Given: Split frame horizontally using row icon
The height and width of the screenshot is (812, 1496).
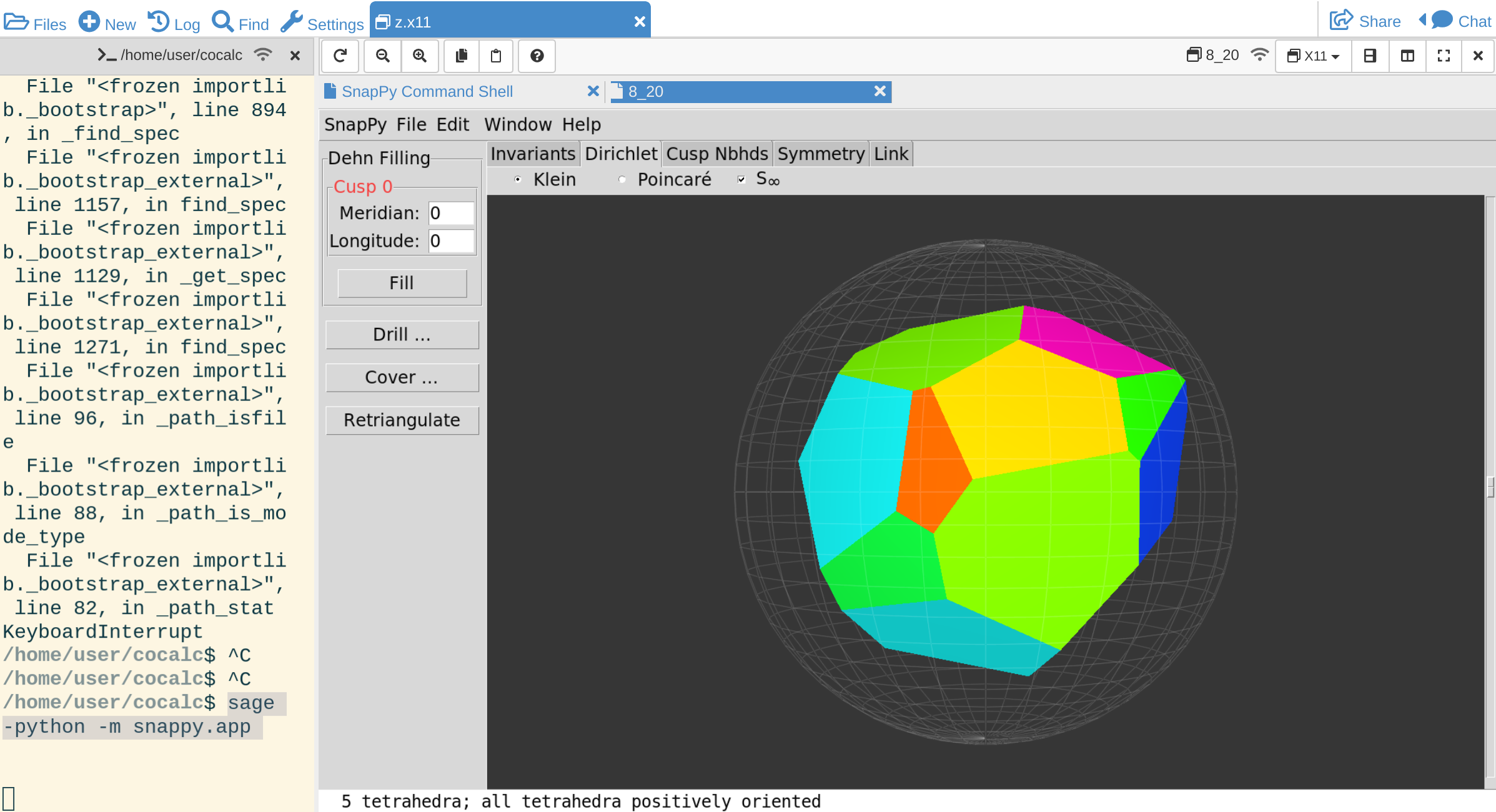Looking at the screenshot, I should [1370, 56].
